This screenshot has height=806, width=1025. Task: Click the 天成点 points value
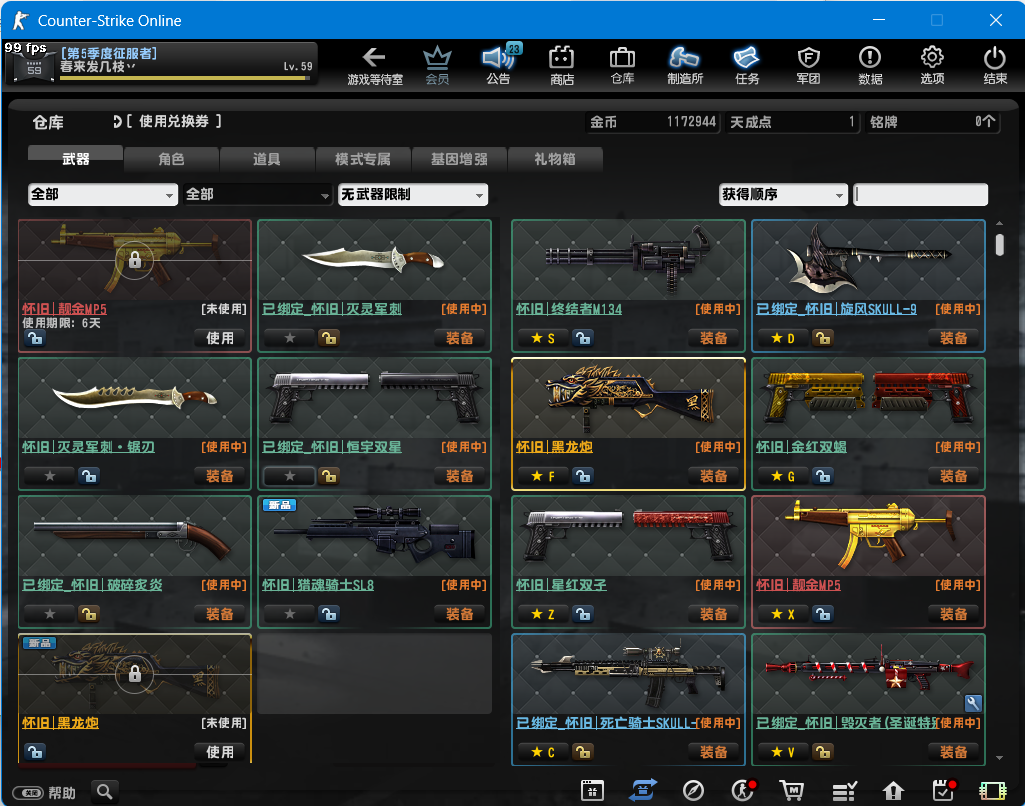(792, 122)
